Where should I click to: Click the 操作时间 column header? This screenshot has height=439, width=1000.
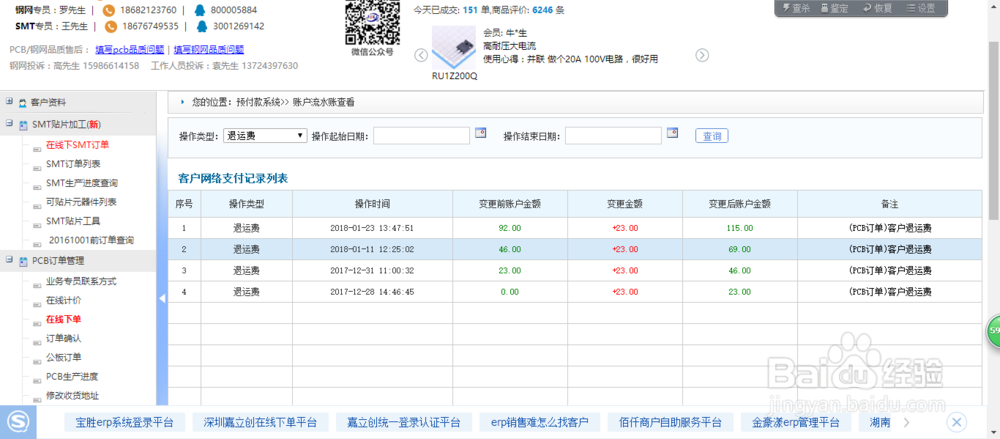point(372,204)
